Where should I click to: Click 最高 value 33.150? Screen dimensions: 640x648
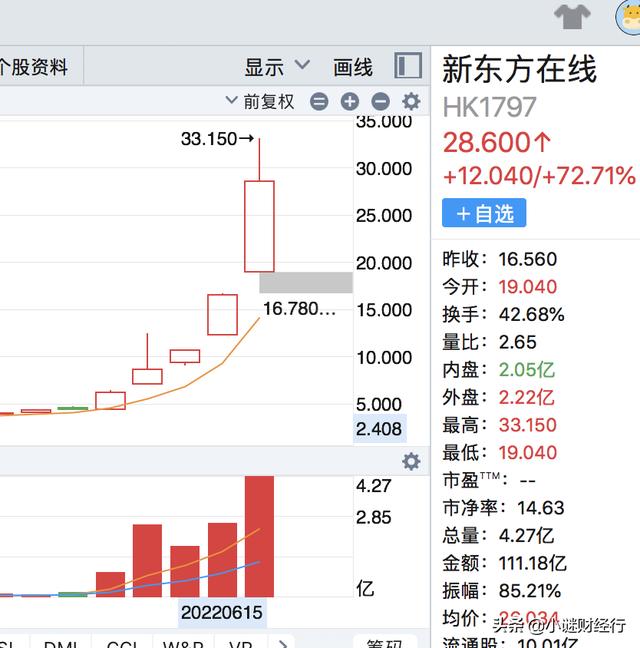point(528,425)
